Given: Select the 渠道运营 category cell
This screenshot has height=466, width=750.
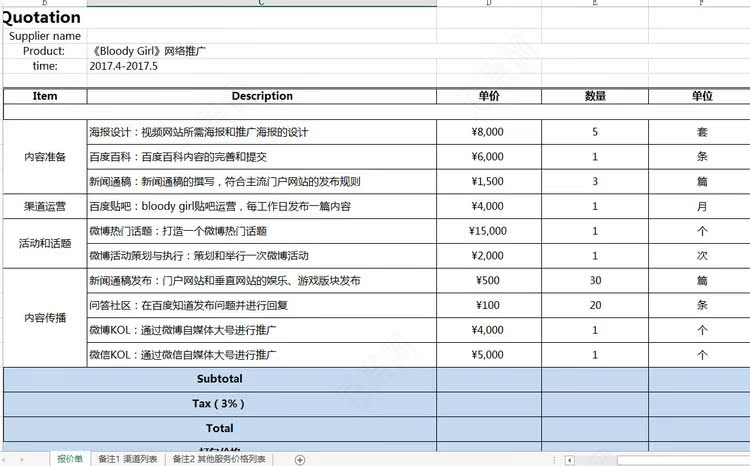Looking at the screenshot, I should 45,206.
